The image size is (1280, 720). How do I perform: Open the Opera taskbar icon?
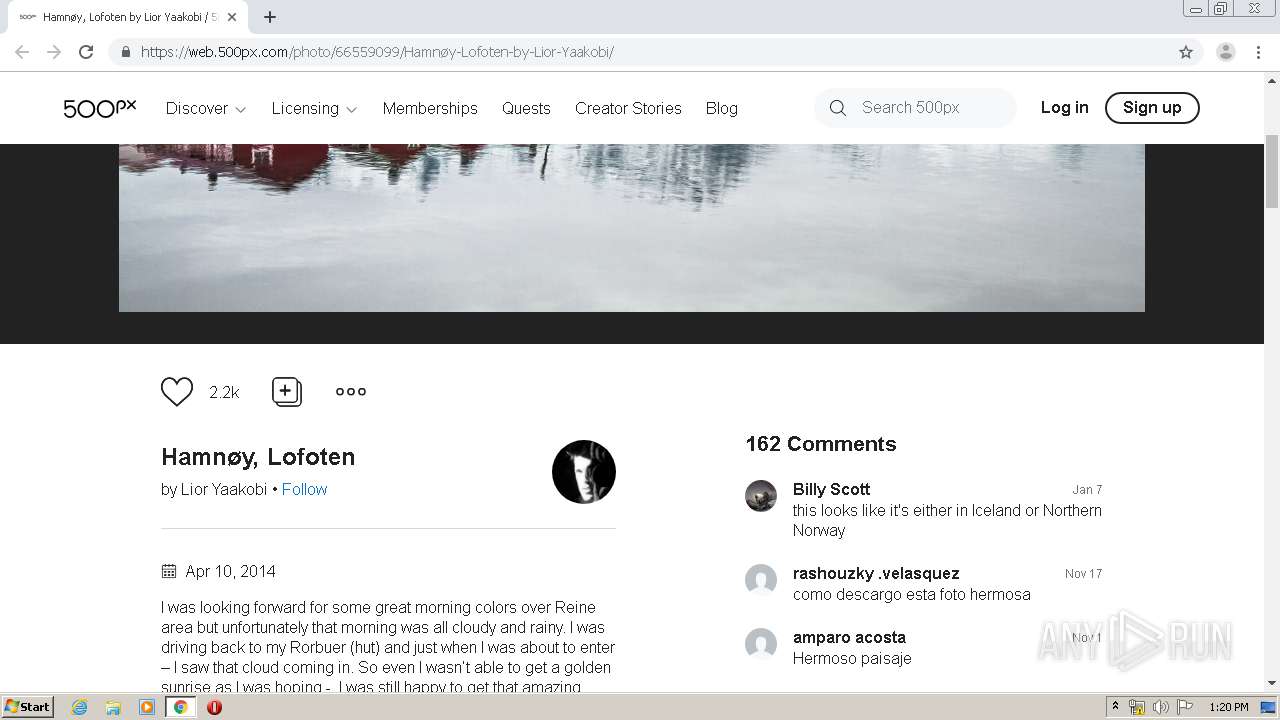click(214, 707)
